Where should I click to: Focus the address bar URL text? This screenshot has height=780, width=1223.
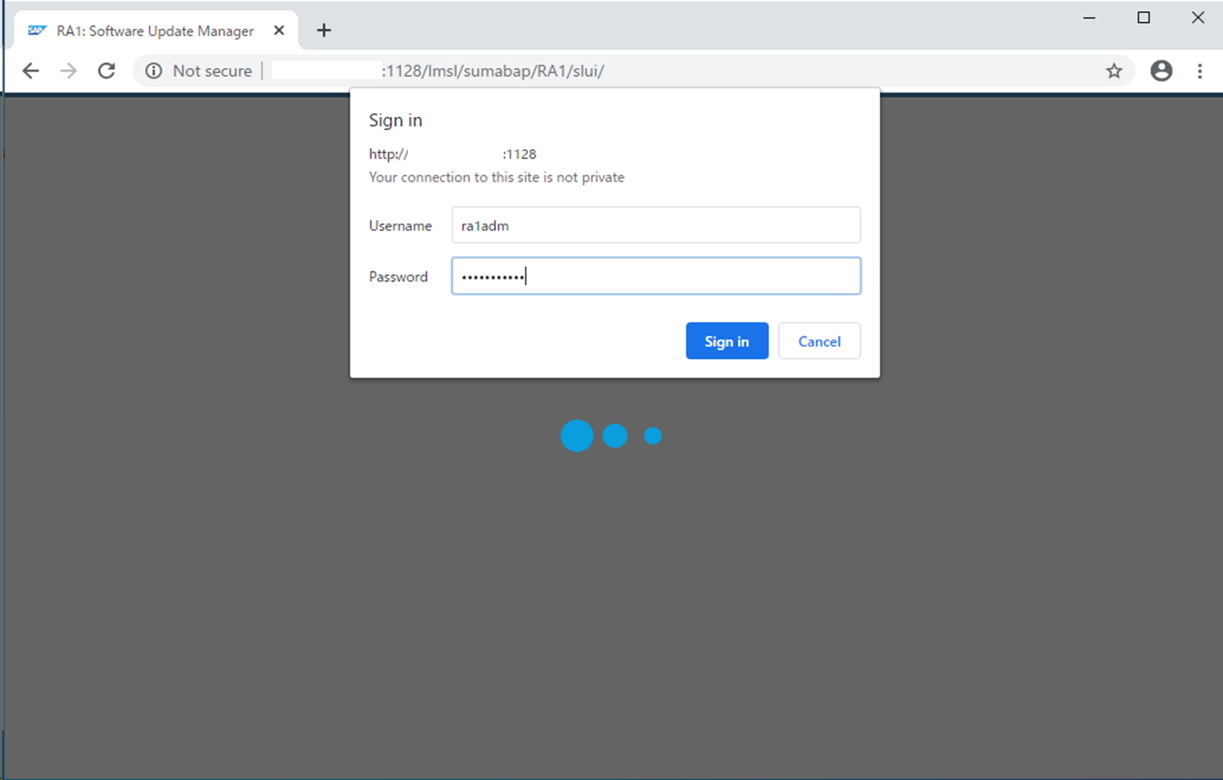(492, 71)
